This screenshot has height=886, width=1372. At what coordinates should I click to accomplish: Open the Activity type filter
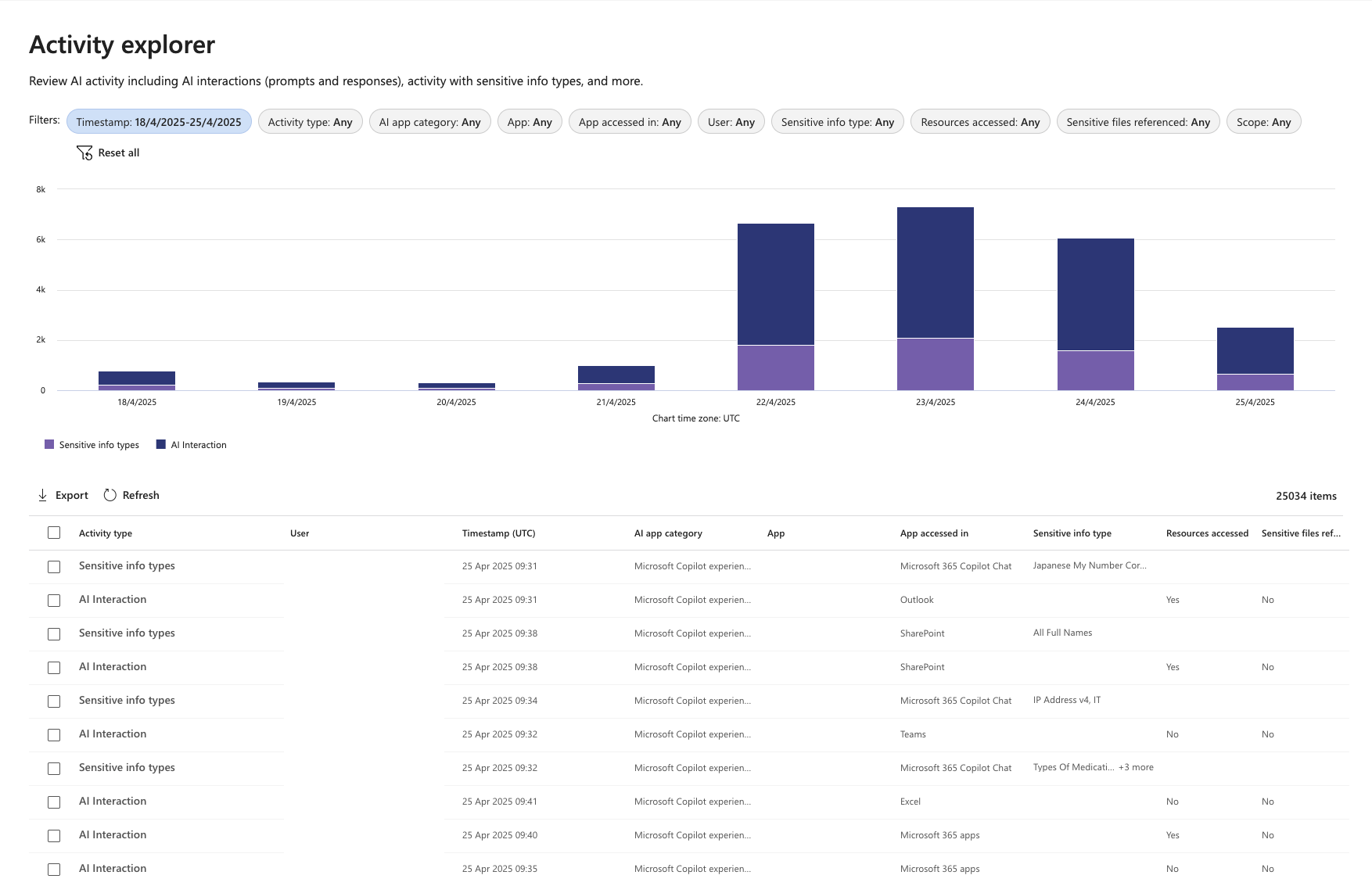coord(311,122)
